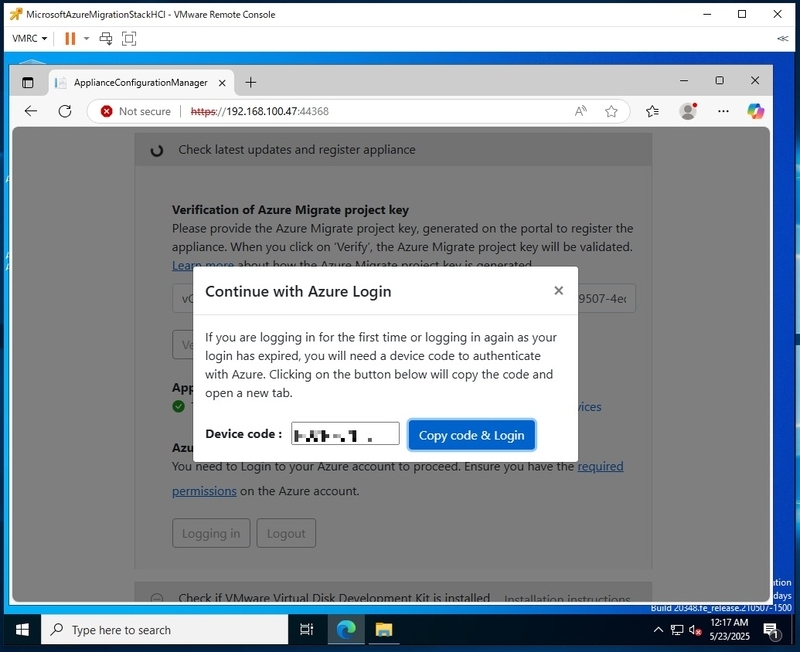This screenshot has height=652, width=800.
Task: Pause the virtual machine
Action: coord(70,38)
